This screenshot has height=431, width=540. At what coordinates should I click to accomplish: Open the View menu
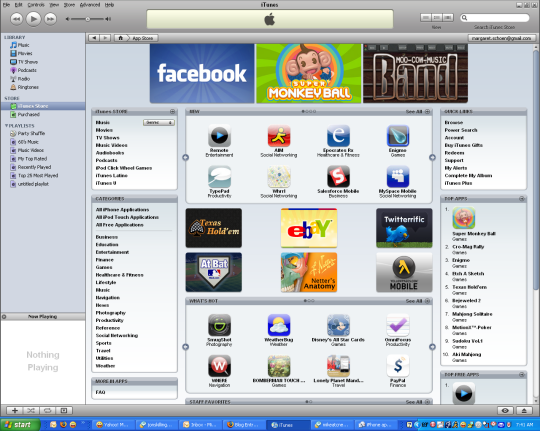click(x=54, y=4)
